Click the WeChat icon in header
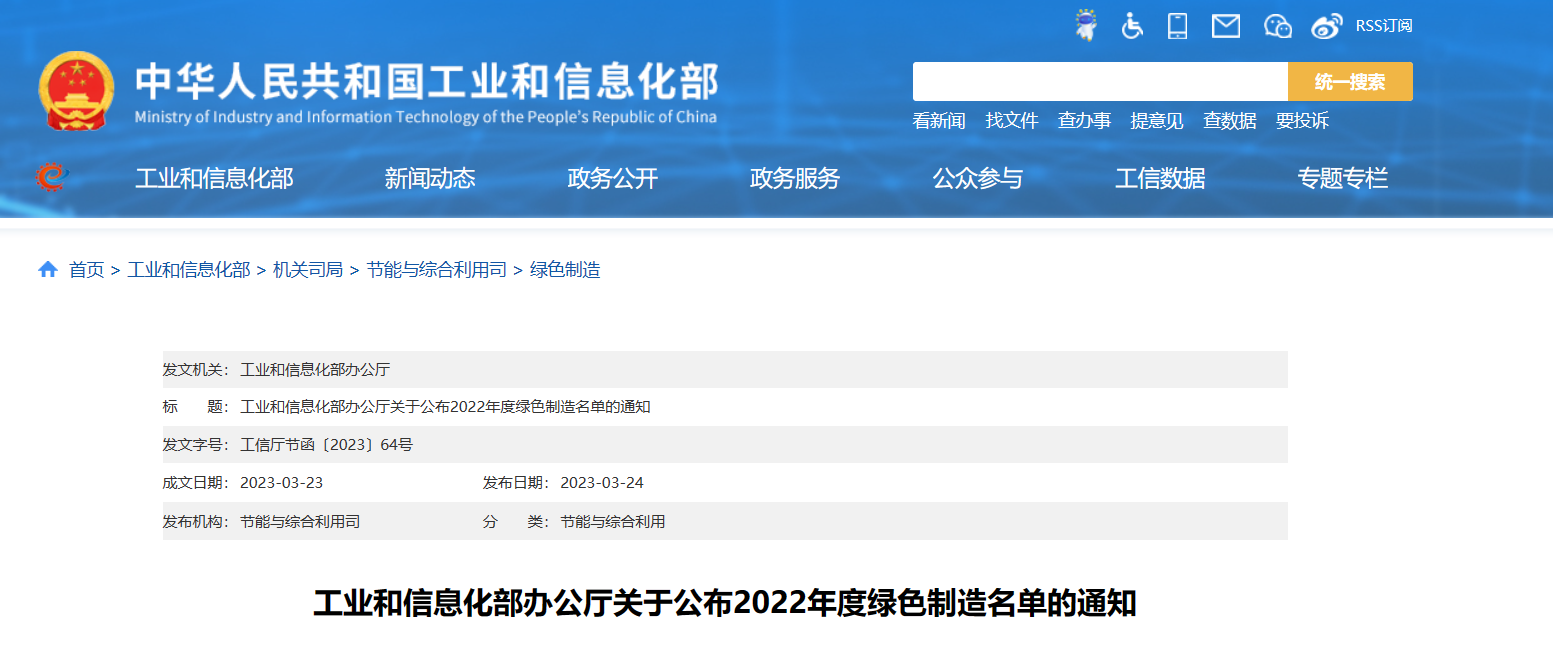 click(x=1278, y=26)
